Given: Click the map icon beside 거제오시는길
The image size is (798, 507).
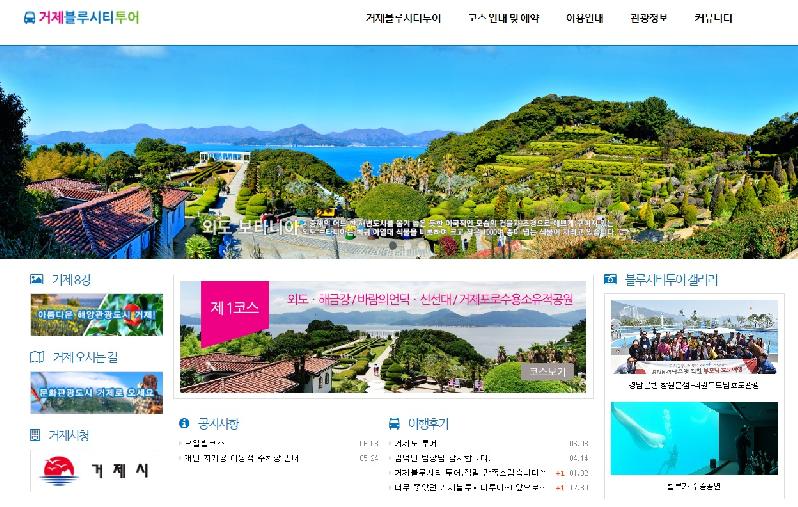Looking at the screenshot, I should [37, 357].
